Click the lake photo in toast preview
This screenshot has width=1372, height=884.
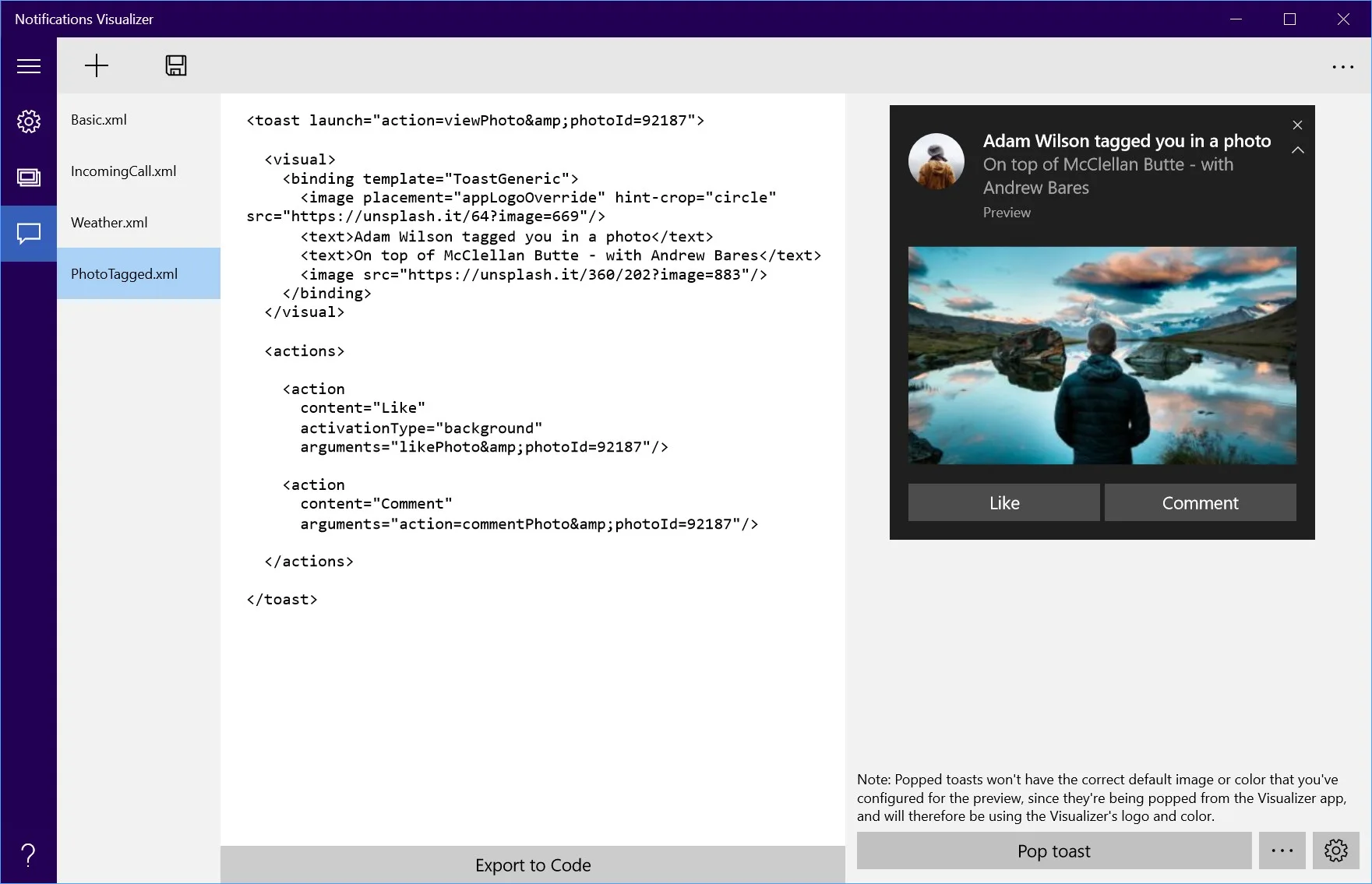pyautogui.click(x=1102, y=356)
